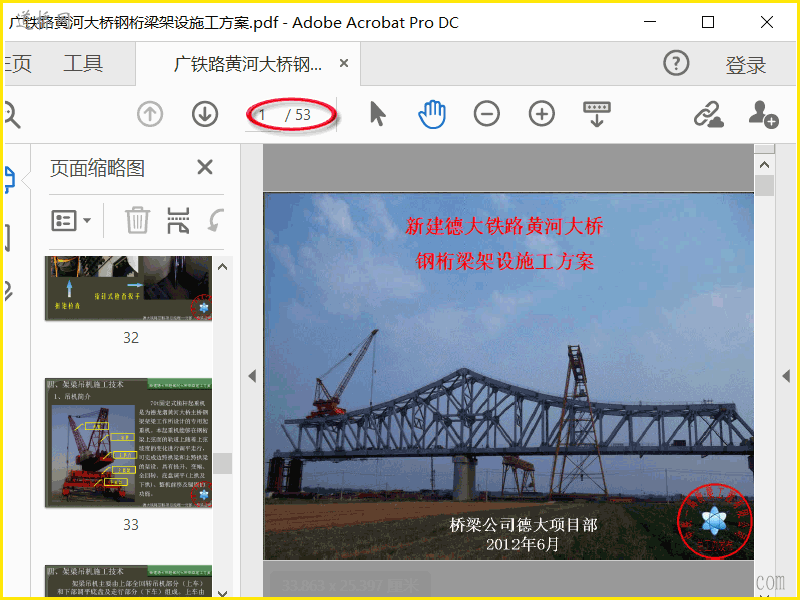Go to previous page with up arrow

(x=150, y=114)
